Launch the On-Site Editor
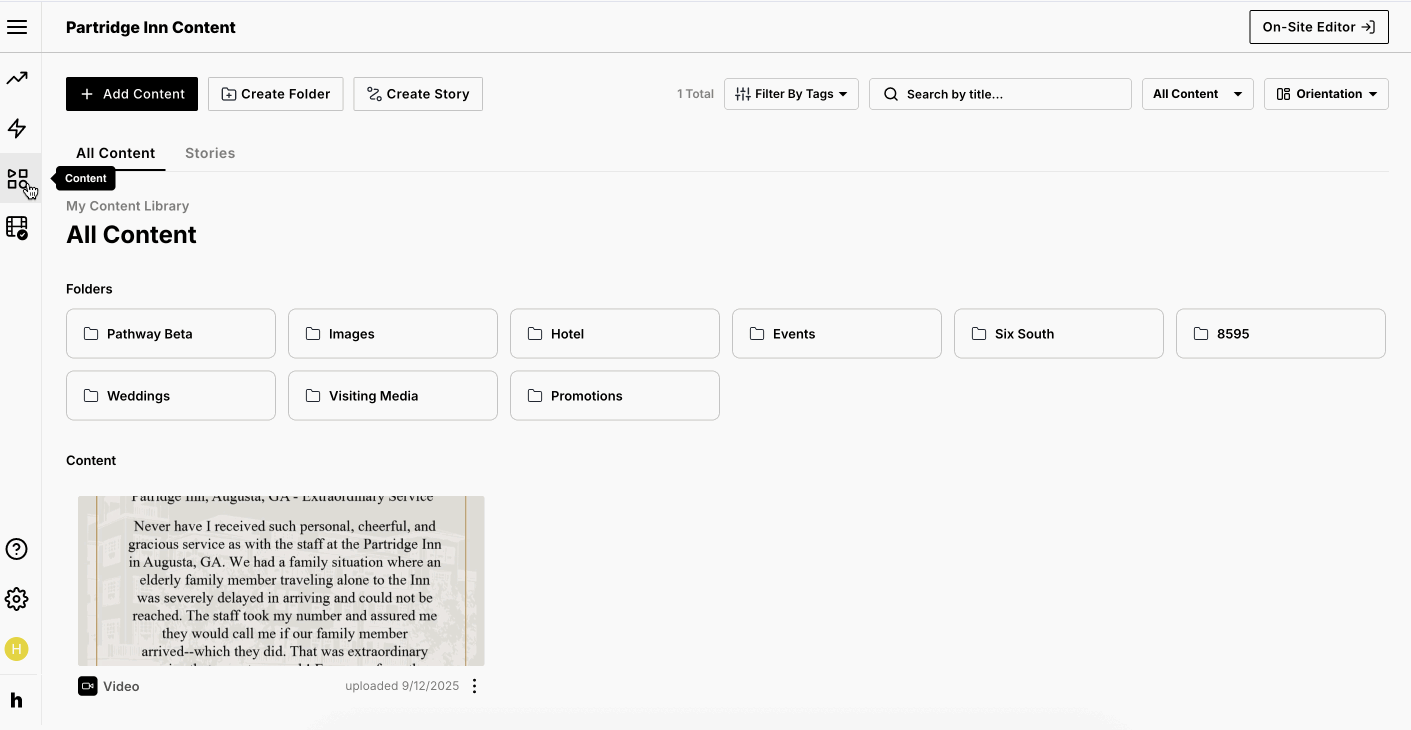Image resolution: width=1411 pixels, height=730 pixels. tap(1318, 27)
